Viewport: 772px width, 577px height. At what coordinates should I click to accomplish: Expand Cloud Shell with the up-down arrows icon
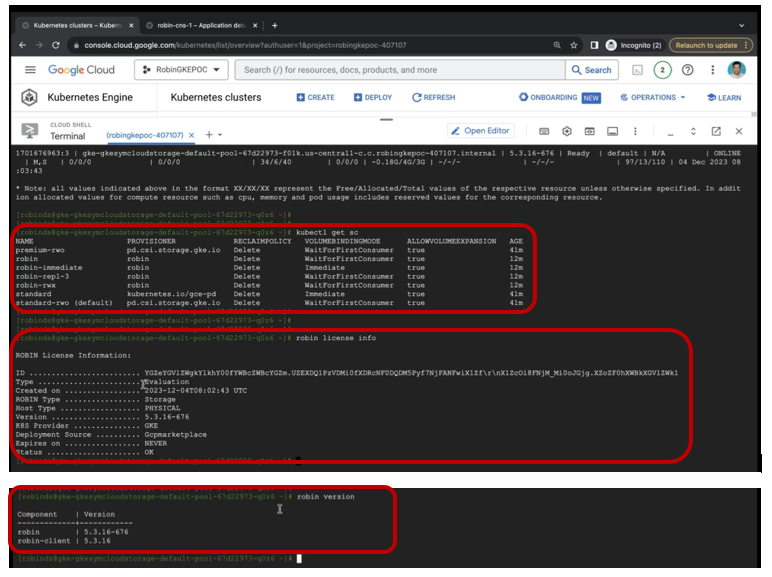(x=693, y=131)
